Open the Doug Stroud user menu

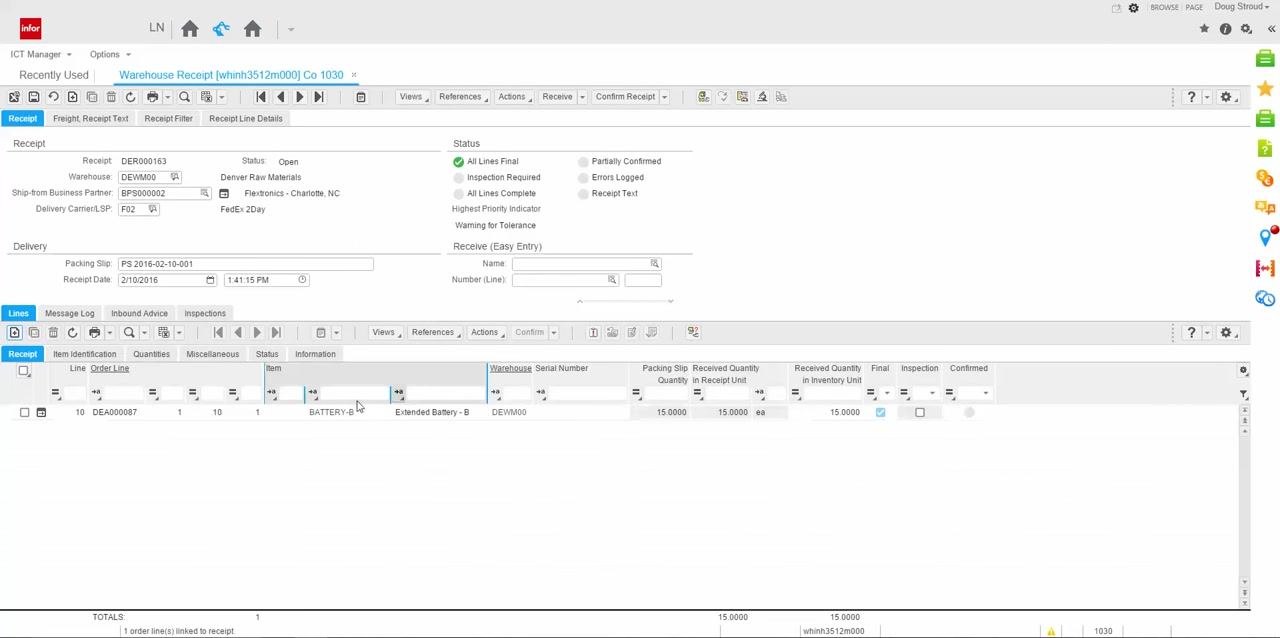pyautogui.click(x=1242, y=7)
